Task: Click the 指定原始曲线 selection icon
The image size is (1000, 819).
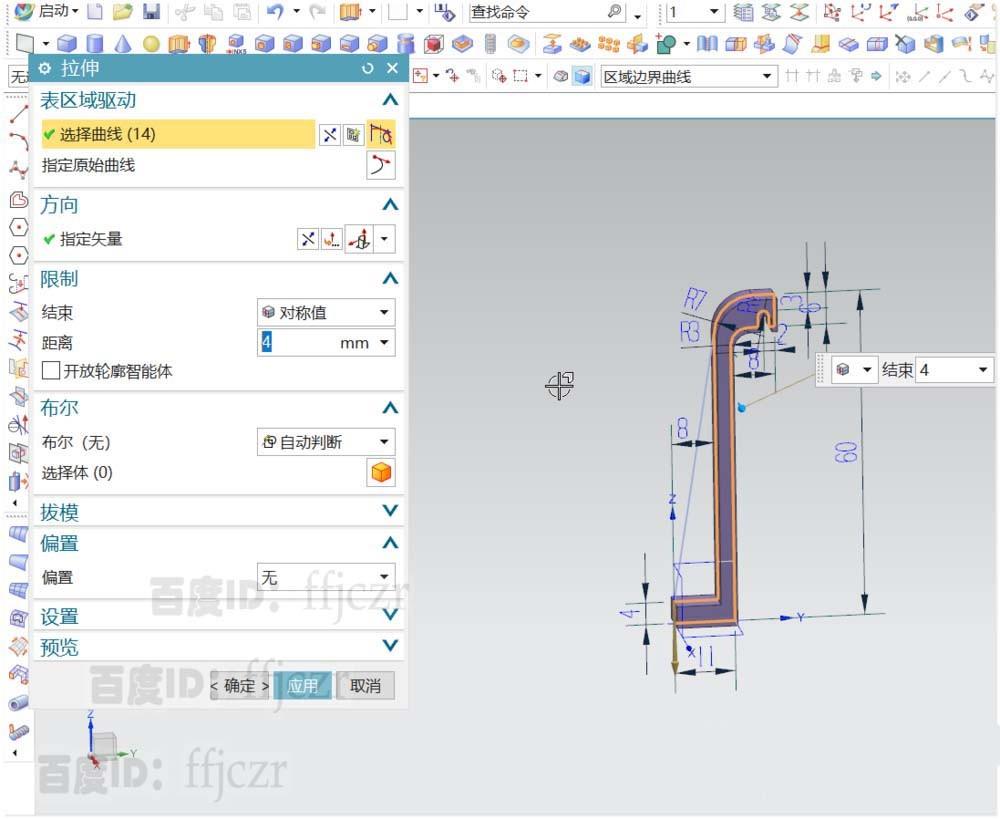Action: pos(381,166)
